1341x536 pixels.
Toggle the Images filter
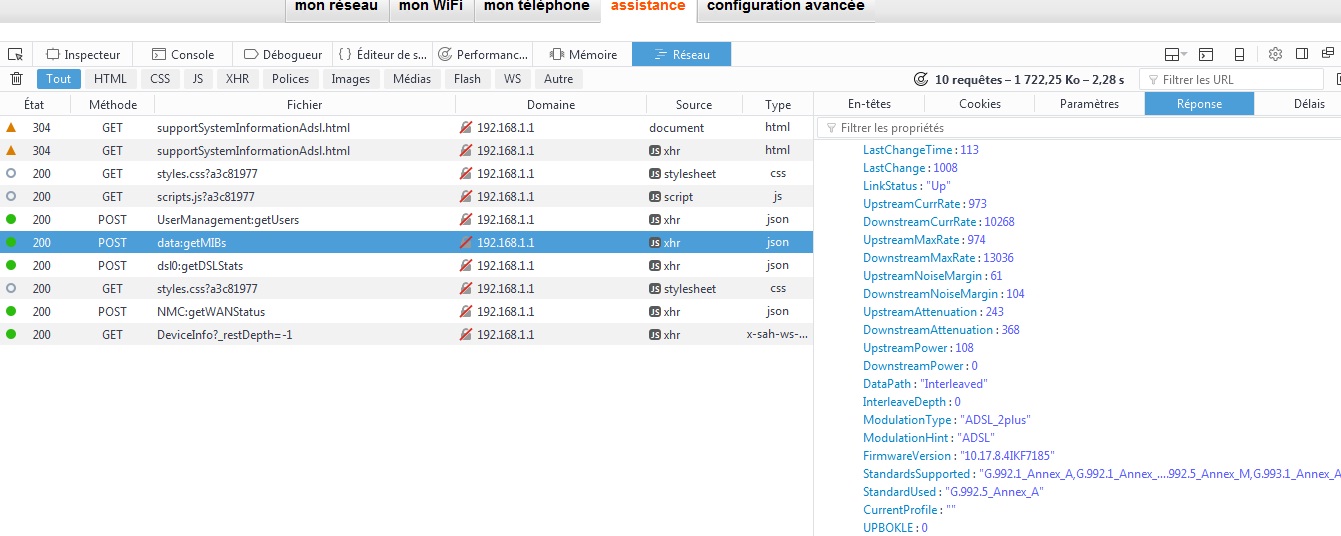[351, 79]
